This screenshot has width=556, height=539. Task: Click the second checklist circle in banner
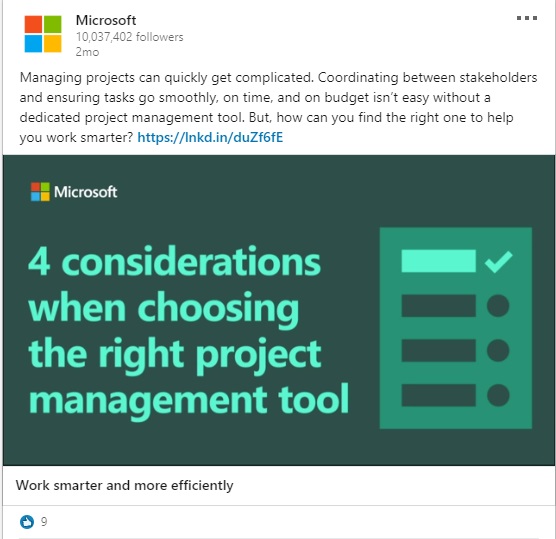tap(498, 306)
